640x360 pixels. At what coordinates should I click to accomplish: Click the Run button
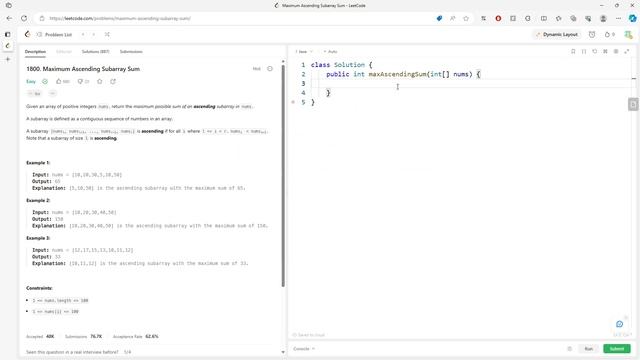coord(589,349)
